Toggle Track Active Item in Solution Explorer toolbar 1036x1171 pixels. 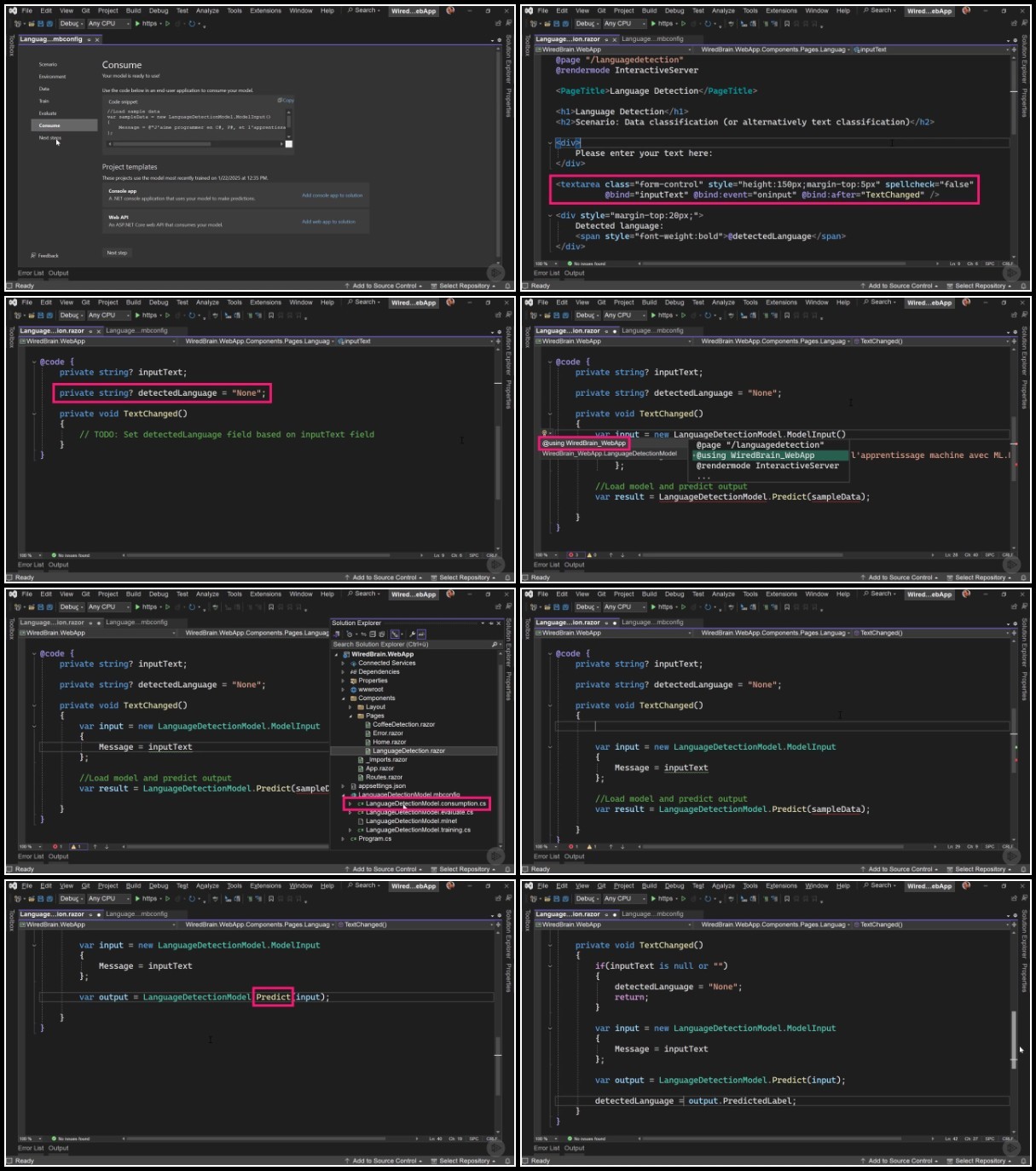395,635
